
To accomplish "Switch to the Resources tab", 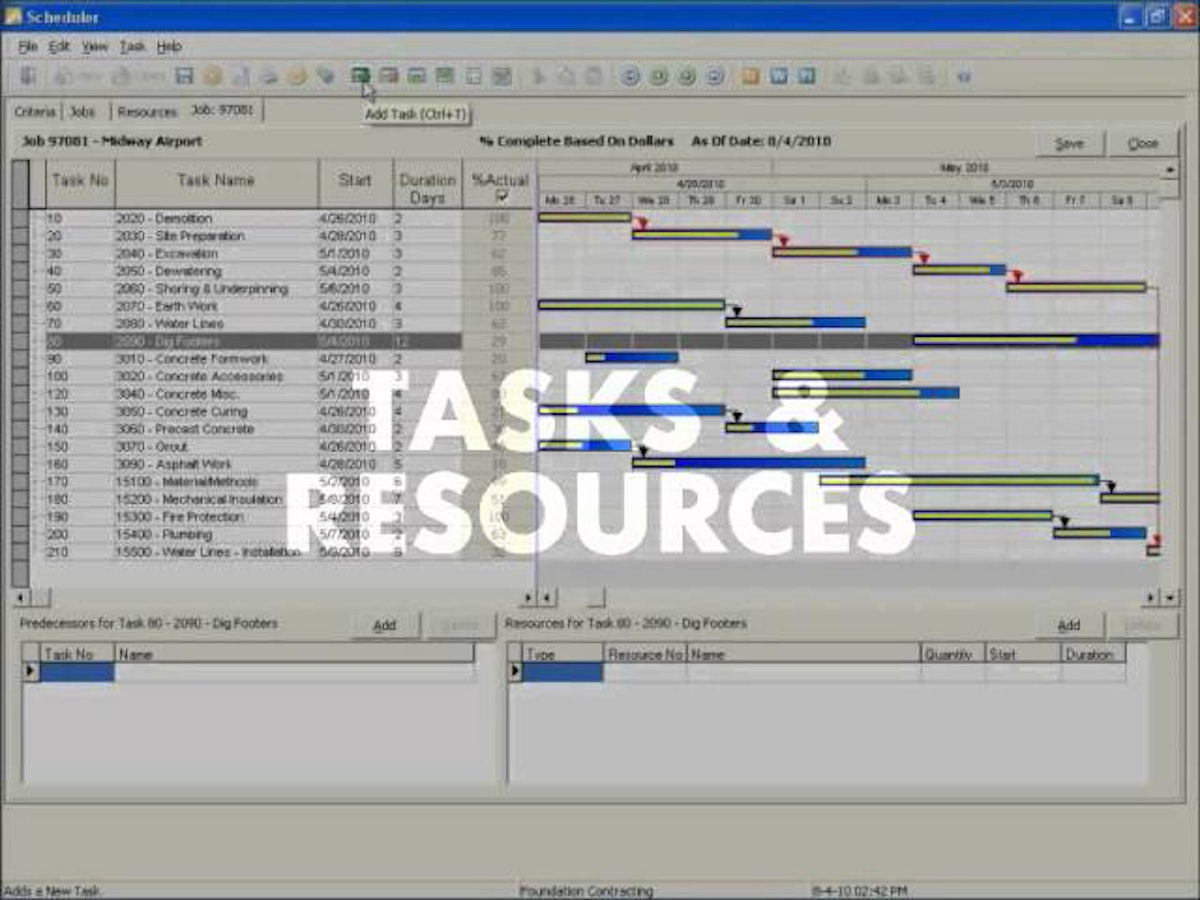I will pos(146,112).
